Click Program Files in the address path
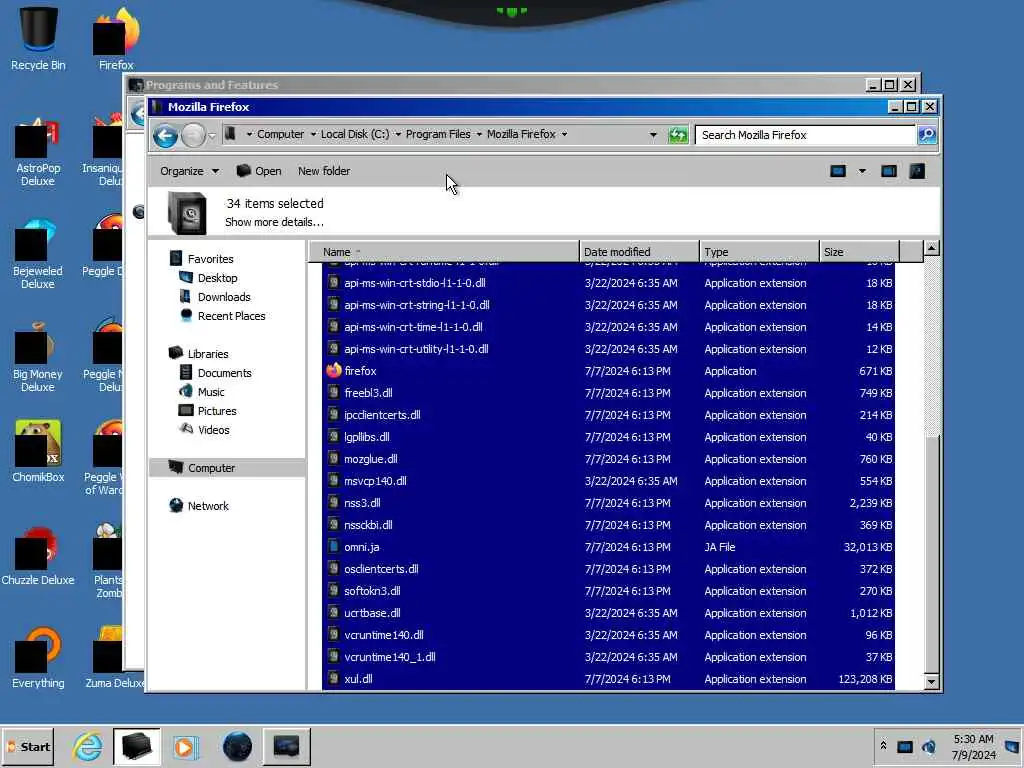The height and width of the screenshot is (768, 1024). pyautogui.click(x=438, y=134)
